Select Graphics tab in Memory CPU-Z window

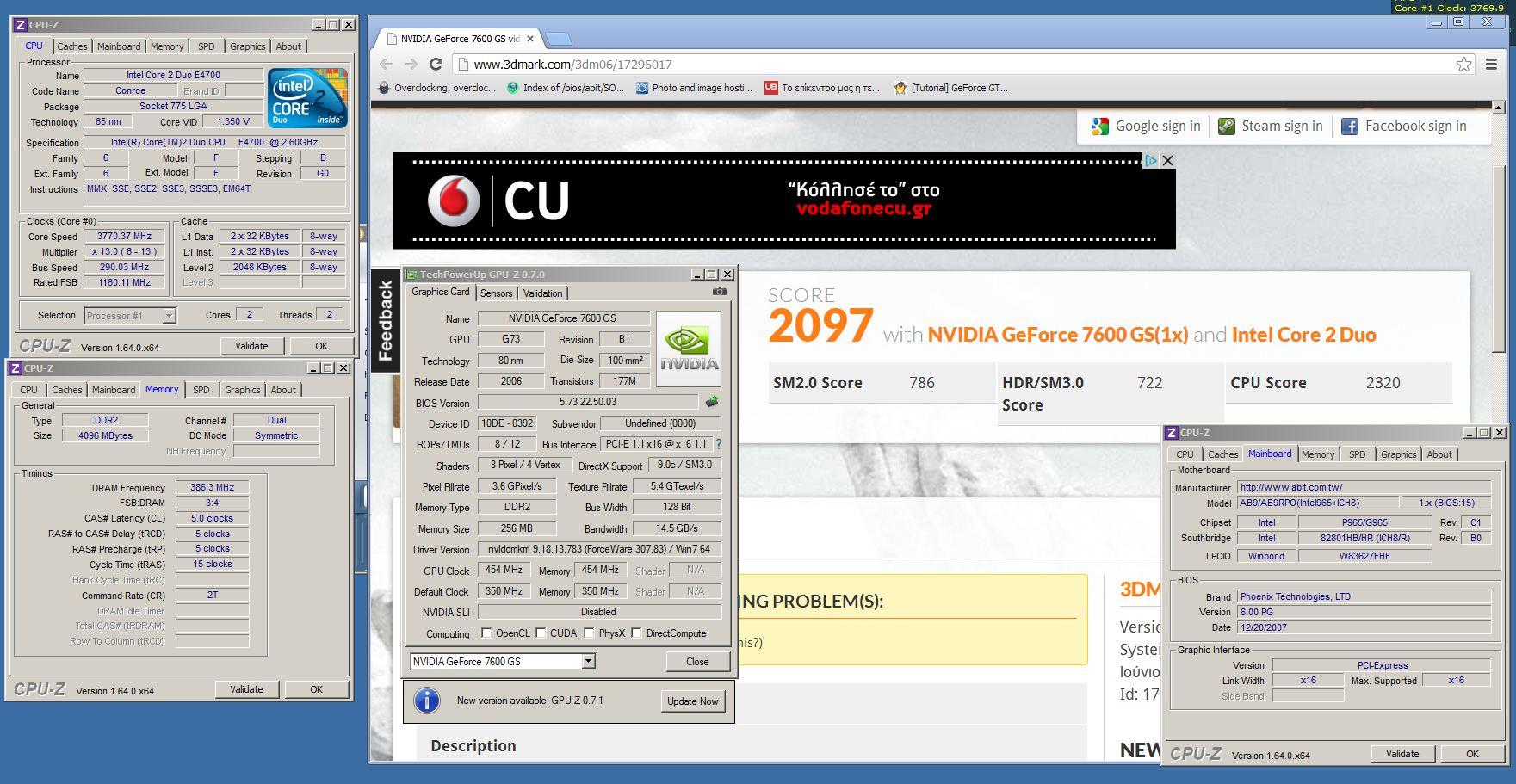(x=243, y=390)
